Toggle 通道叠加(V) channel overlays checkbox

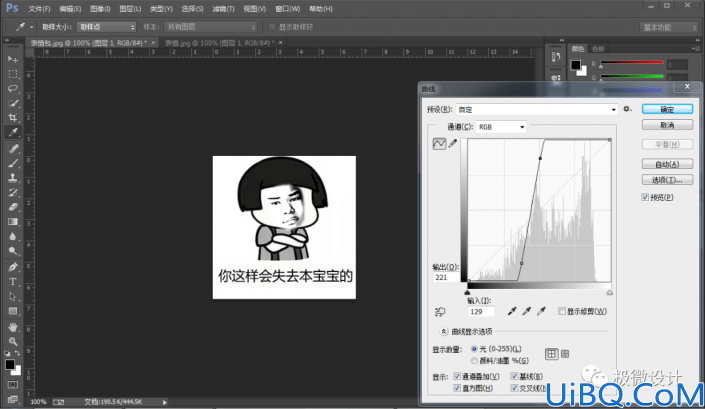[x=457, y=376]
